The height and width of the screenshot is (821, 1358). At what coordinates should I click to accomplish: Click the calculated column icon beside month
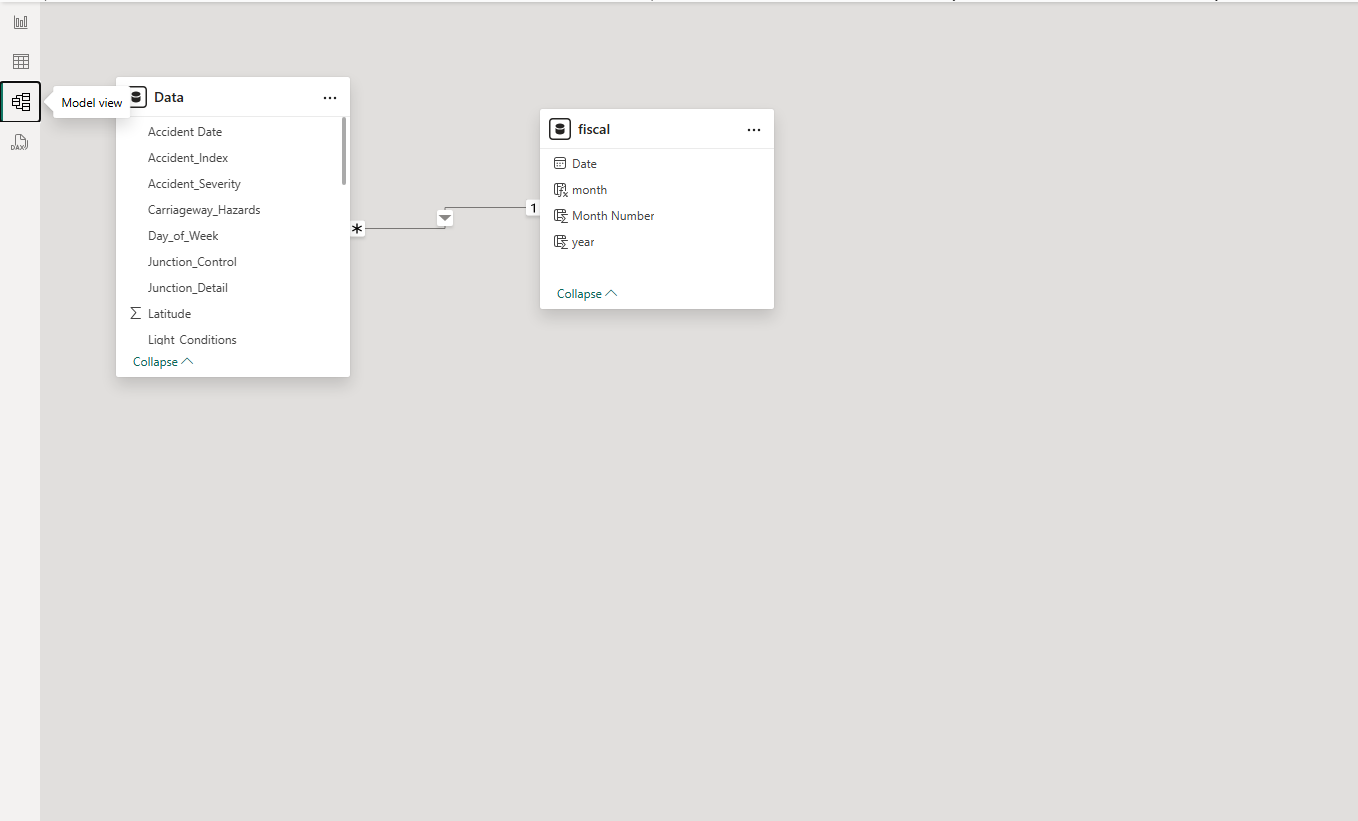560,190
